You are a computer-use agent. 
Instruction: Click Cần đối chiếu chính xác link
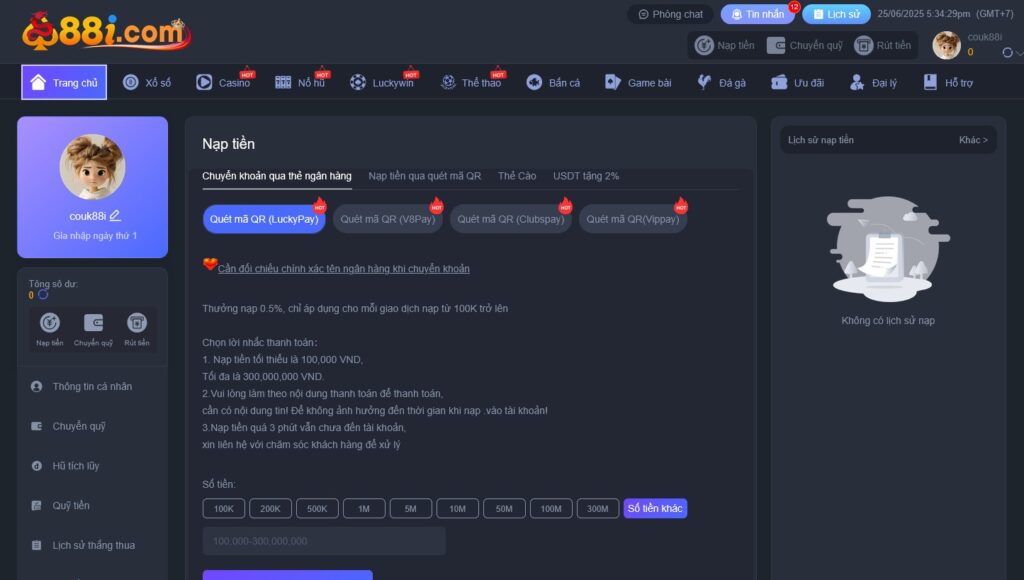(x=344, y=269)
